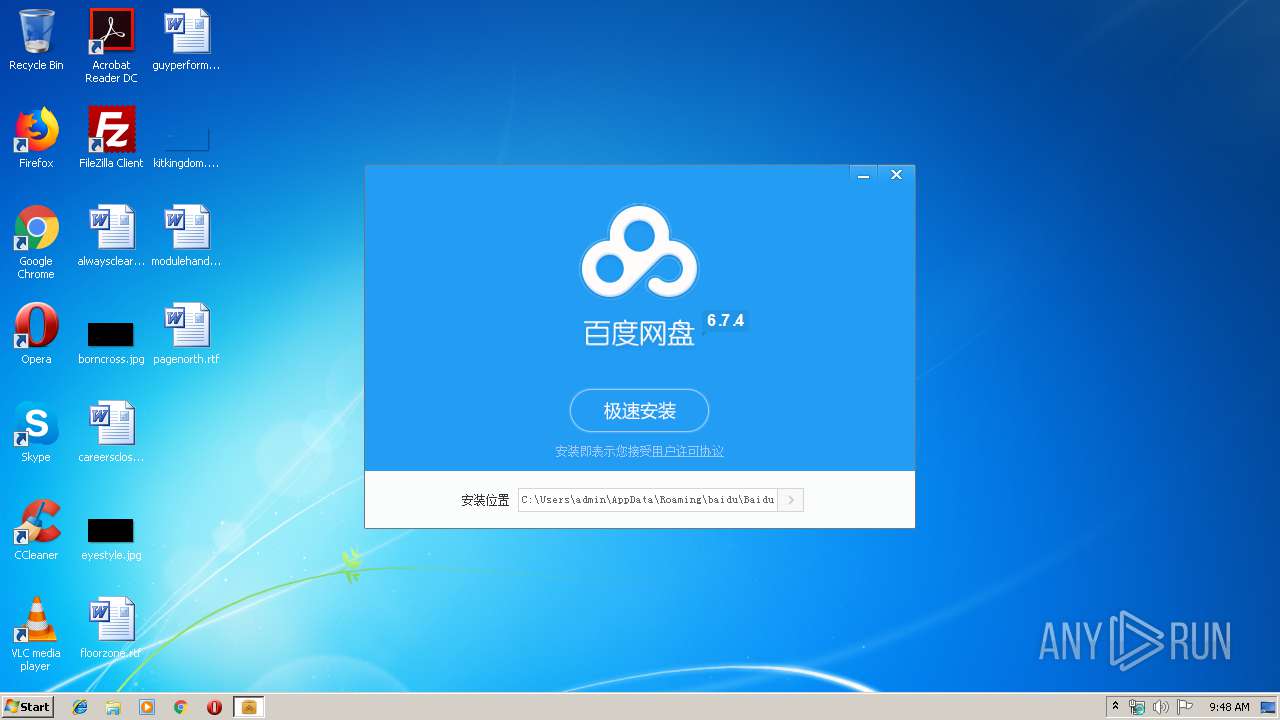Viewport: 1280px width, 720px height.
Task: Open the Recycle Bin desktop icon
Action: click(36, 40)
